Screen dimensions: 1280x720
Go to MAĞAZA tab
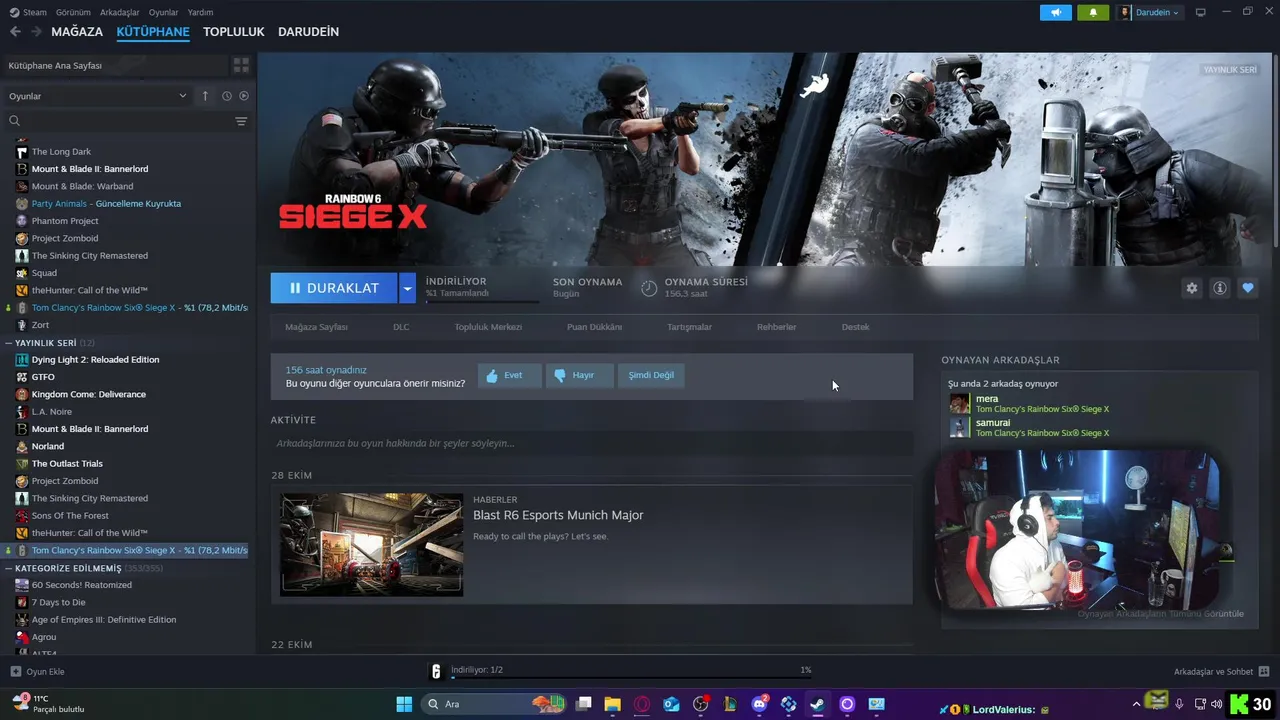pos(77,32)
